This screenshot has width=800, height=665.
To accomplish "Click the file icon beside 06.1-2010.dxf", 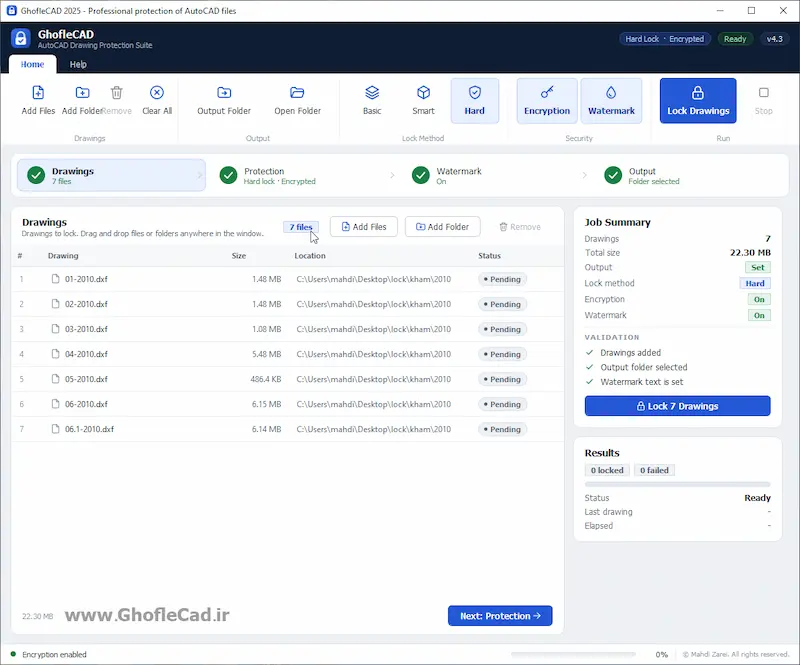I will click(x=56, y=429).
